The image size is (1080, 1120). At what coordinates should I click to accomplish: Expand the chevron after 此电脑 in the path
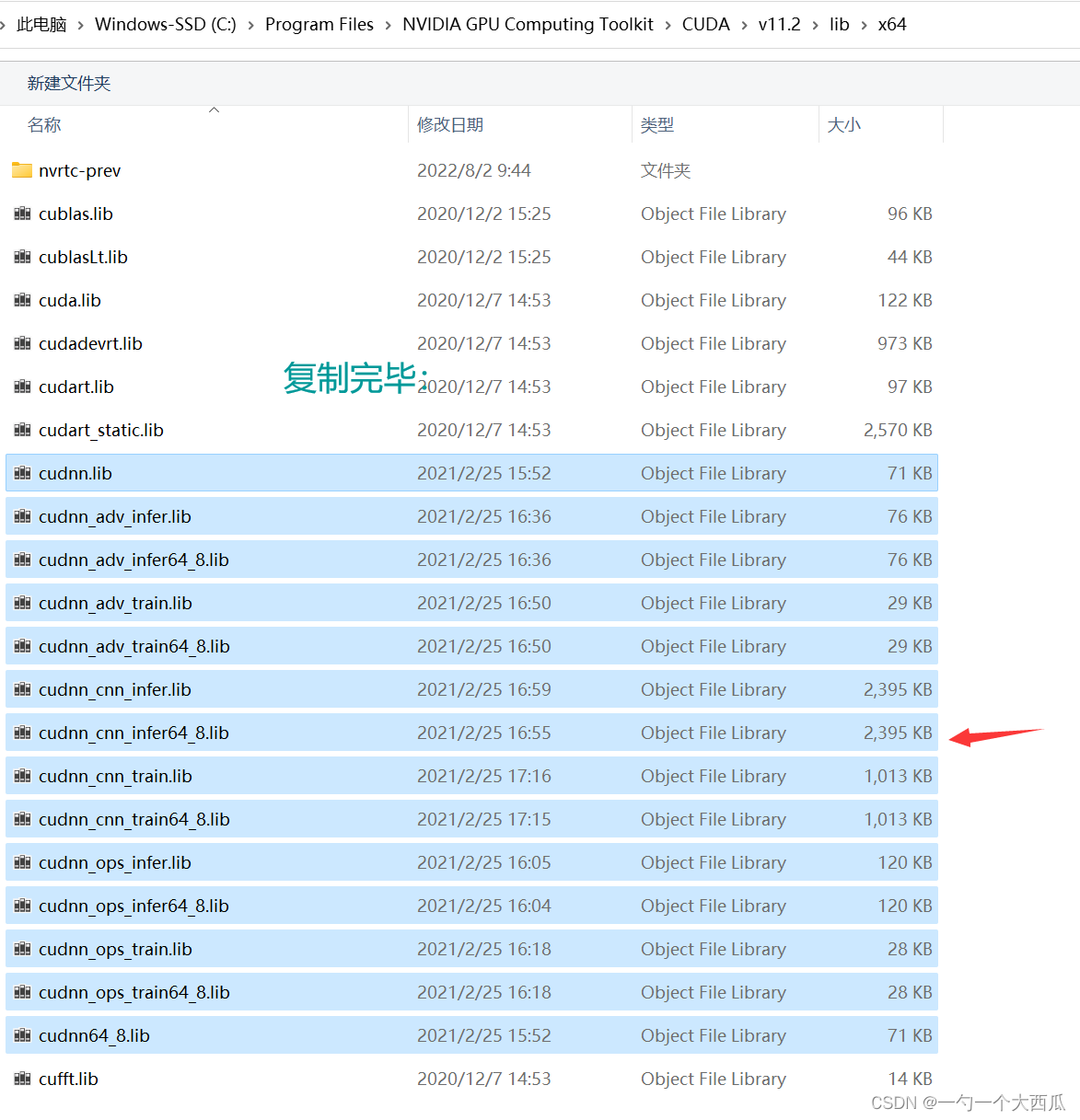pos(81,25)
